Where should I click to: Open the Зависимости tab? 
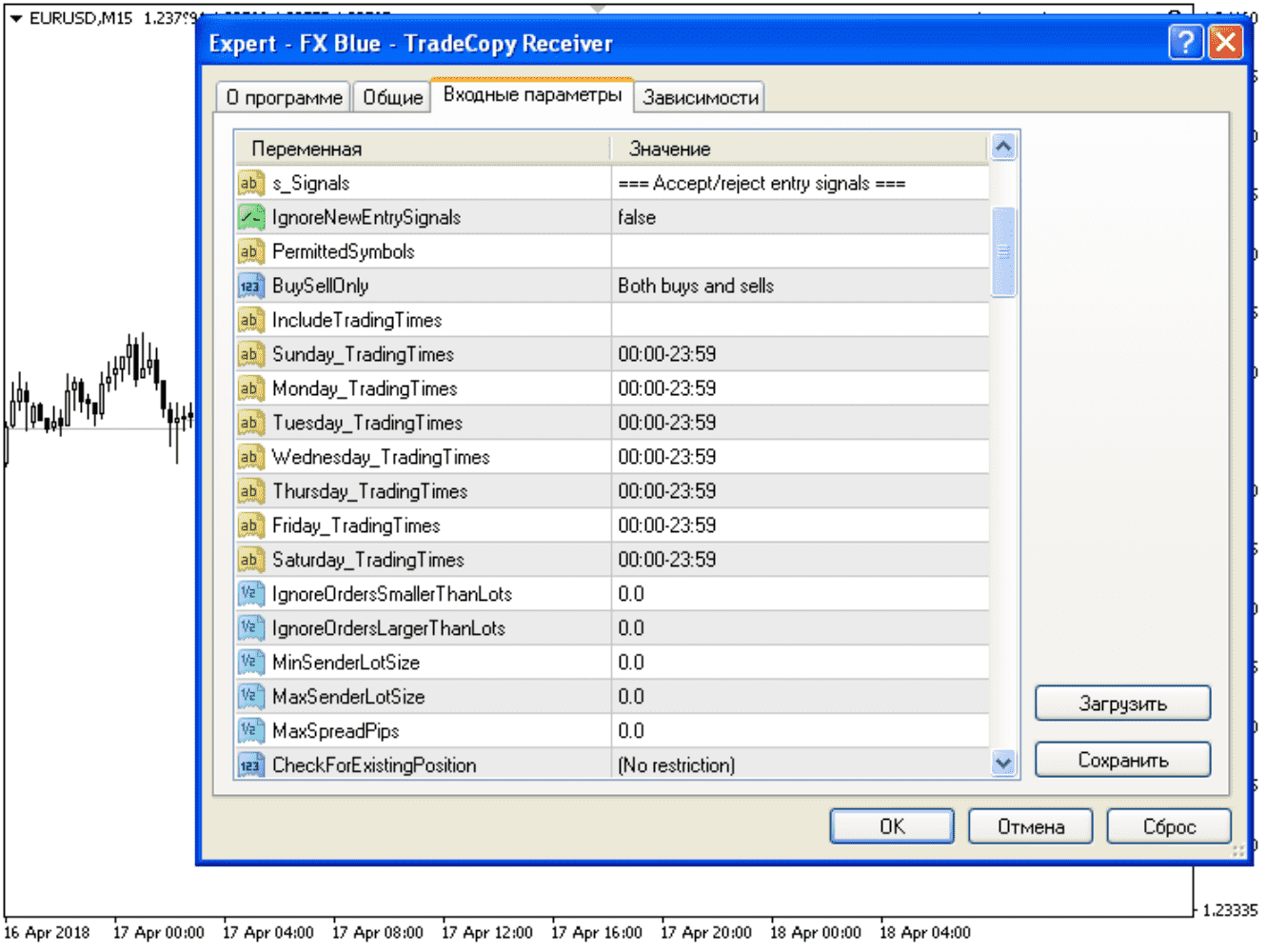[x=700, y=97]
